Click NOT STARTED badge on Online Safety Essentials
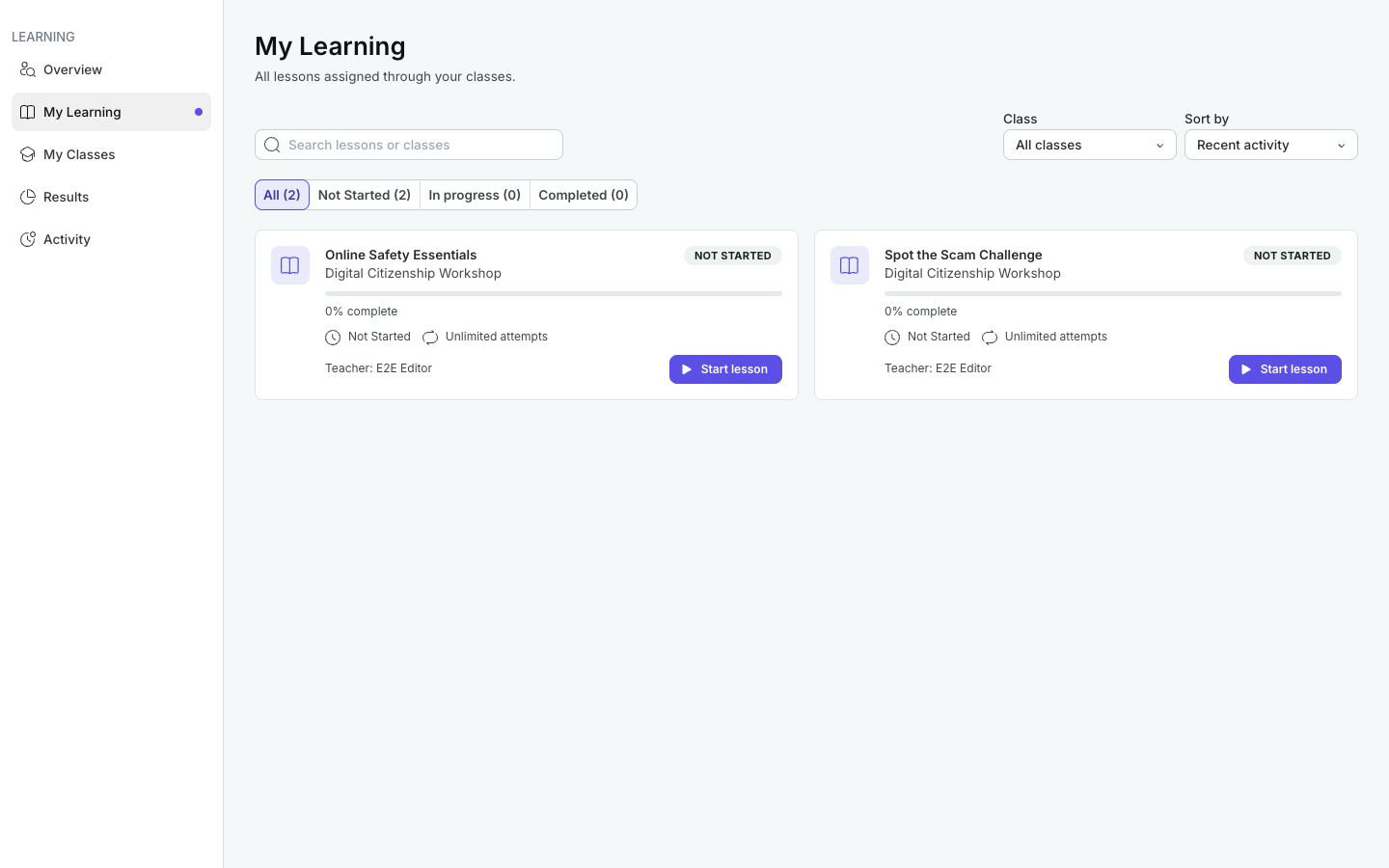This screenshot has width=1389, height=868. 733,256
